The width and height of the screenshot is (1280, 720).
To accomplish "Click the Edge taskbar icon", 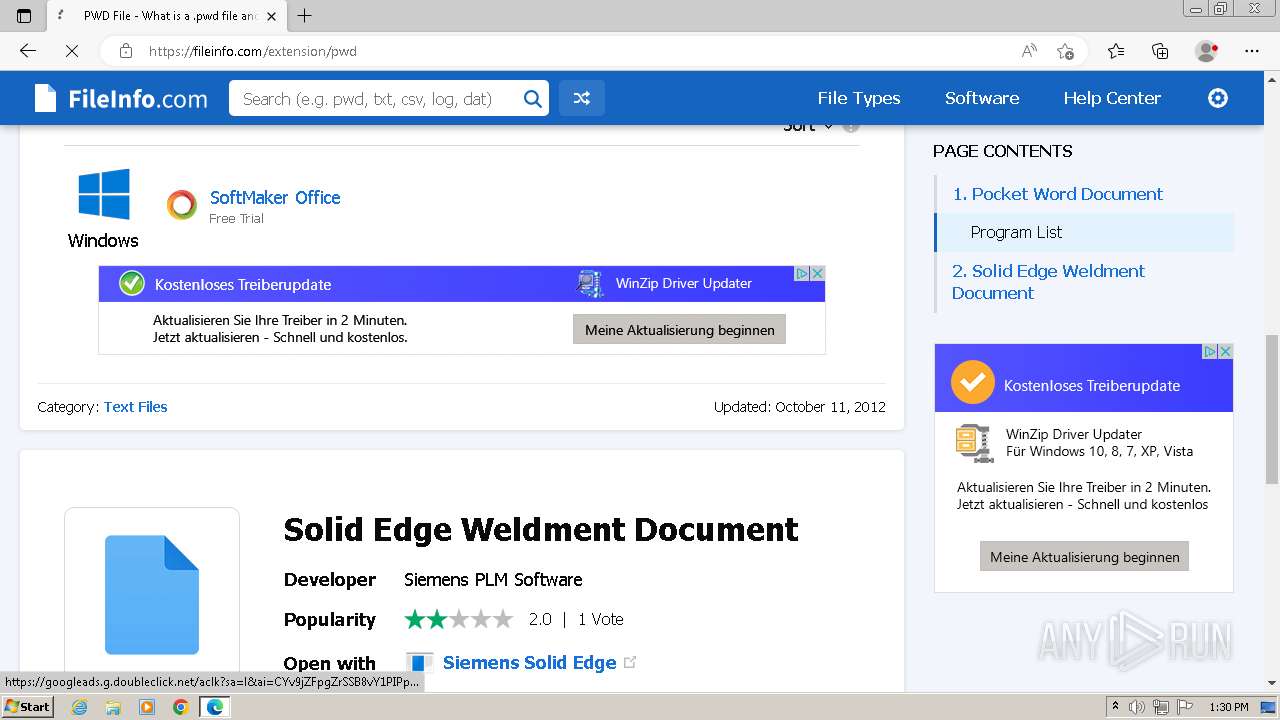I will point(215,707).
